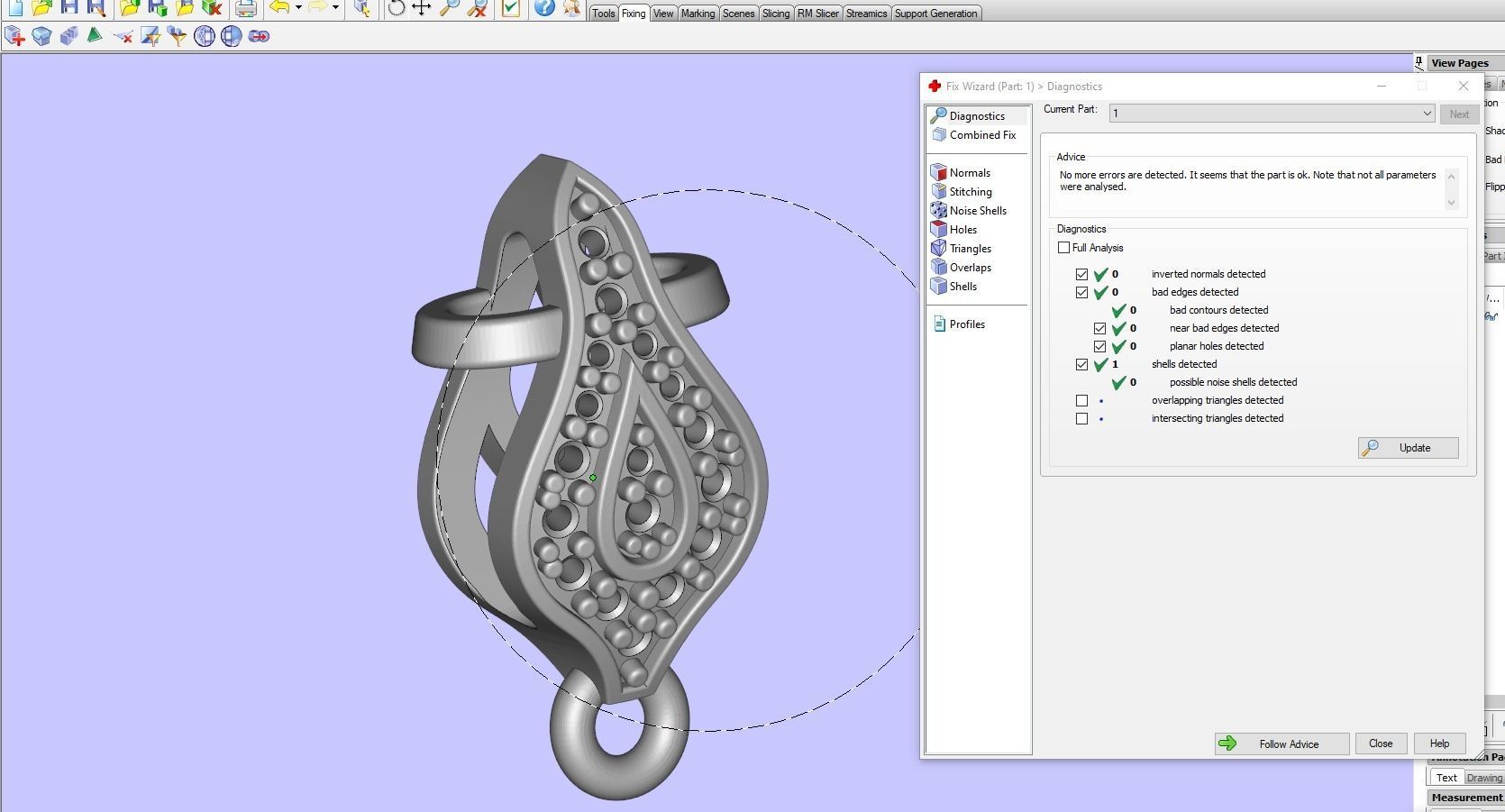This screenshot has width=1505, height=812.
Task: Enable intersecting triangles detected checkbox
Action: pyautogui.click(x=1082, y=418)
